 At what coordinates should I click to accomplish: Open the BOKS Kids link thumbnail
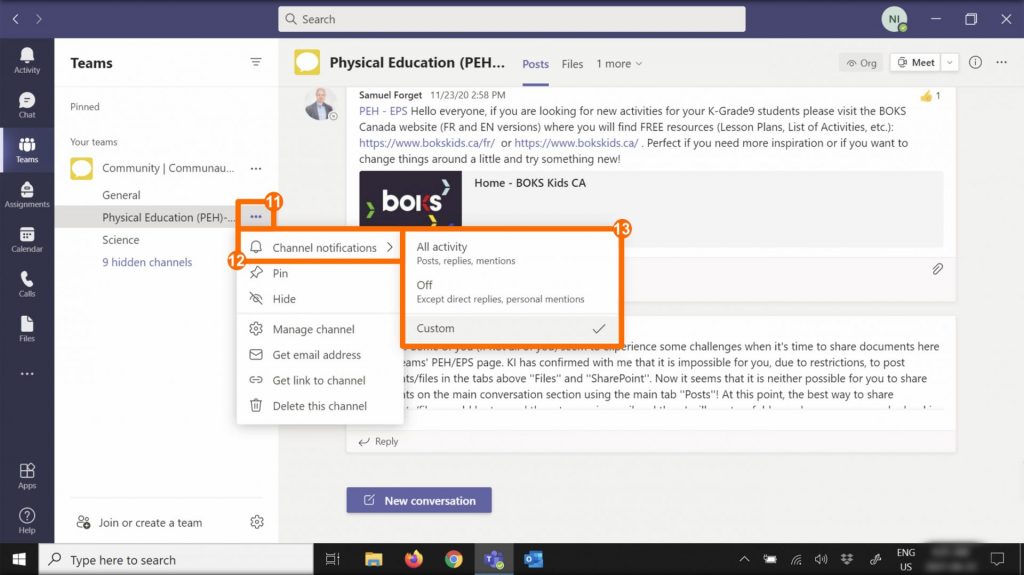point(410,199)
